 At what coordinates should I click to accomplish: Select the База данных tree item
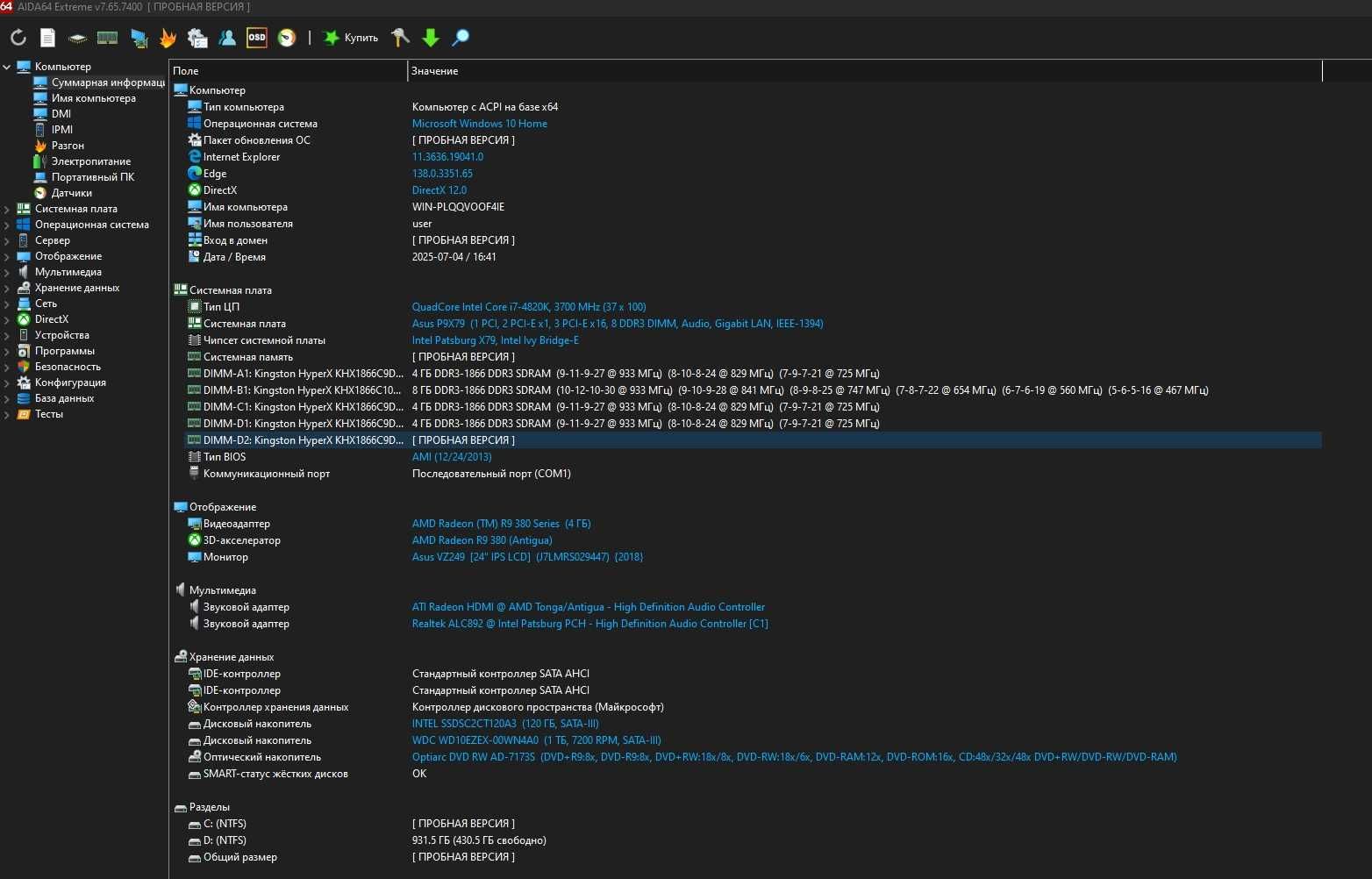(x=55, y=398)
